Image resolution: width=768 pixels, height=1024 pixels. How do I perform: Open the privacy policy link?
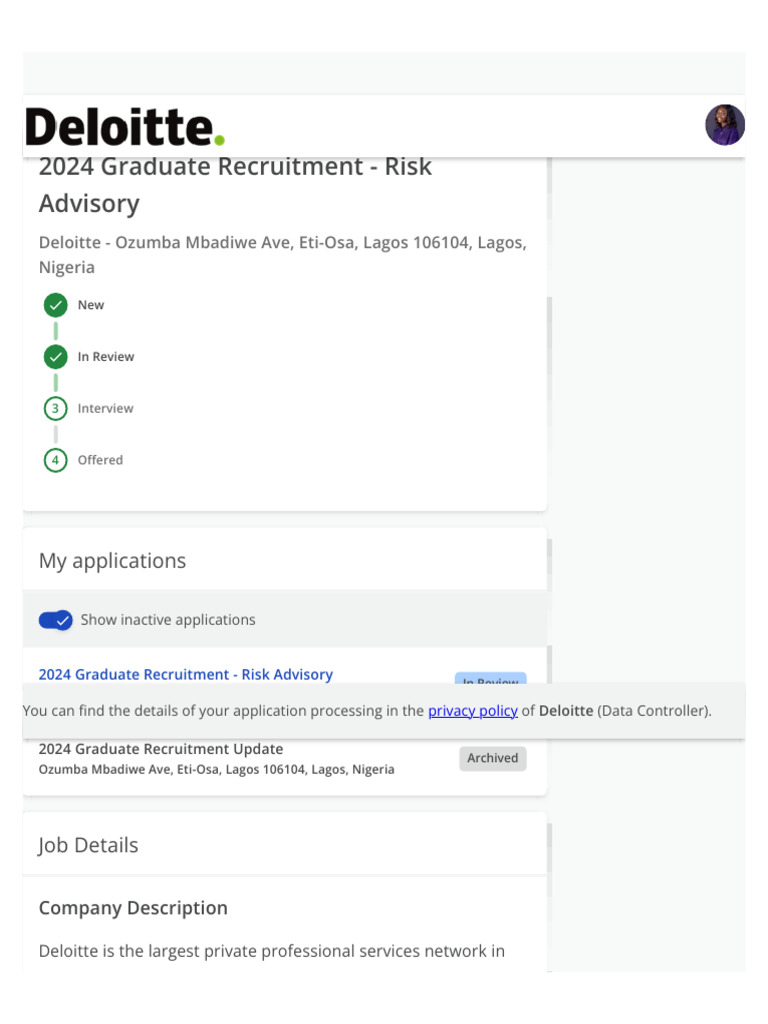pos(473,711)
